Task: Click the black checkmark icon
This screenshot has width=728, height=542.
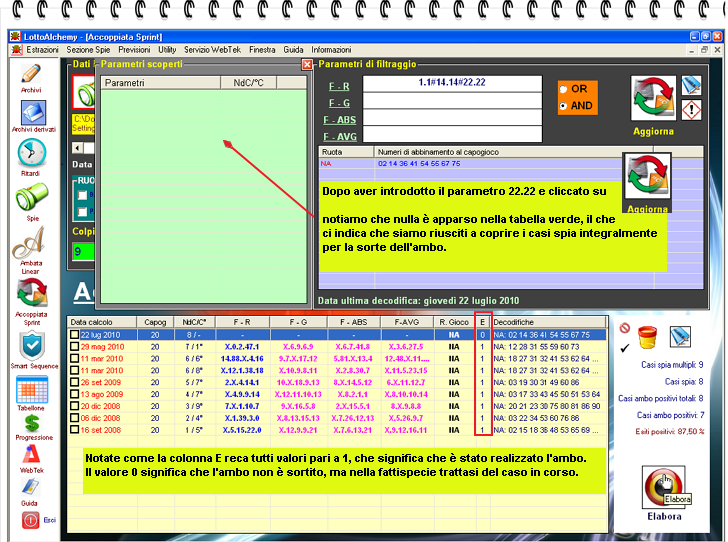Action: (624, 348)
